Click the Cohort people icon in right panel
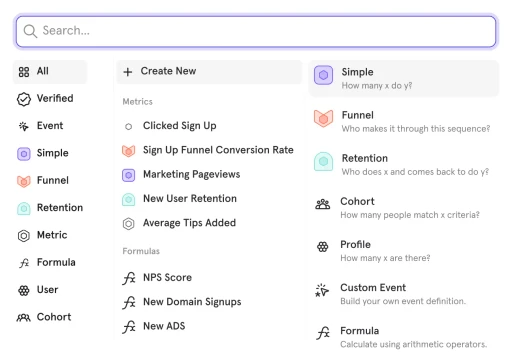512x363 pixels. (323, 204)
